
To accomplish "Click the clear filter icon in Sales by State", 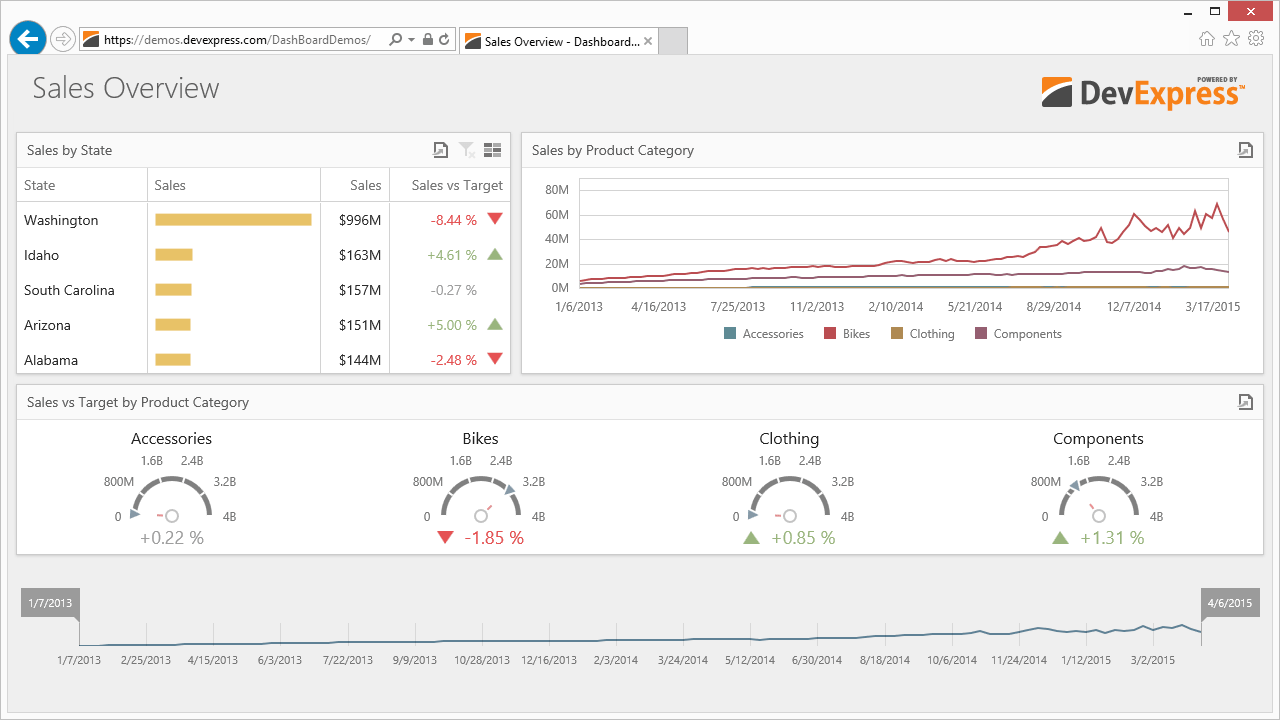I will [466, 150].
